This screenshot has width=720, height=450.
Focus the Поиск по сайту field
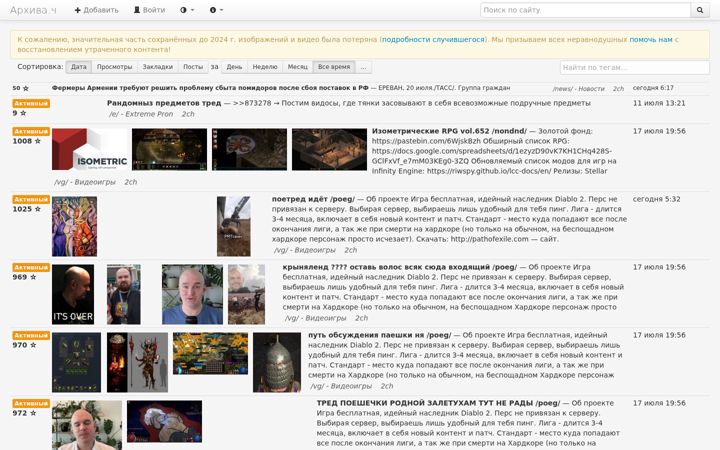click(x=585, y=10)
